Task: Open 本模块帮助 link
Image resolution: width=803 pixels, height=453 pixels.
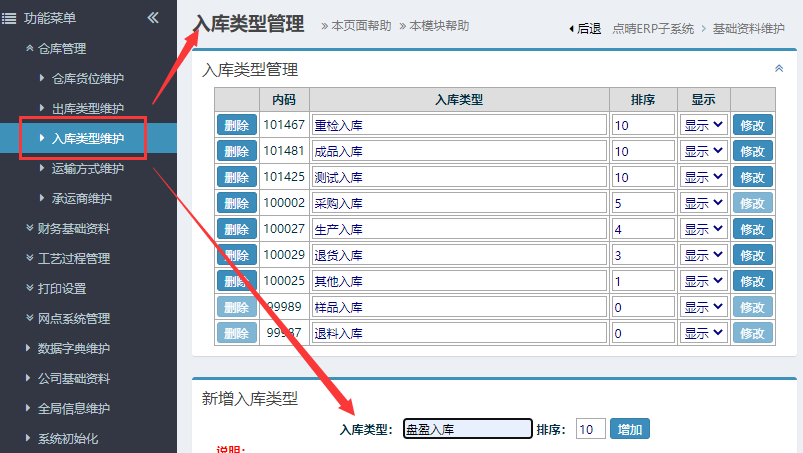Action: (x=434, y=26)
